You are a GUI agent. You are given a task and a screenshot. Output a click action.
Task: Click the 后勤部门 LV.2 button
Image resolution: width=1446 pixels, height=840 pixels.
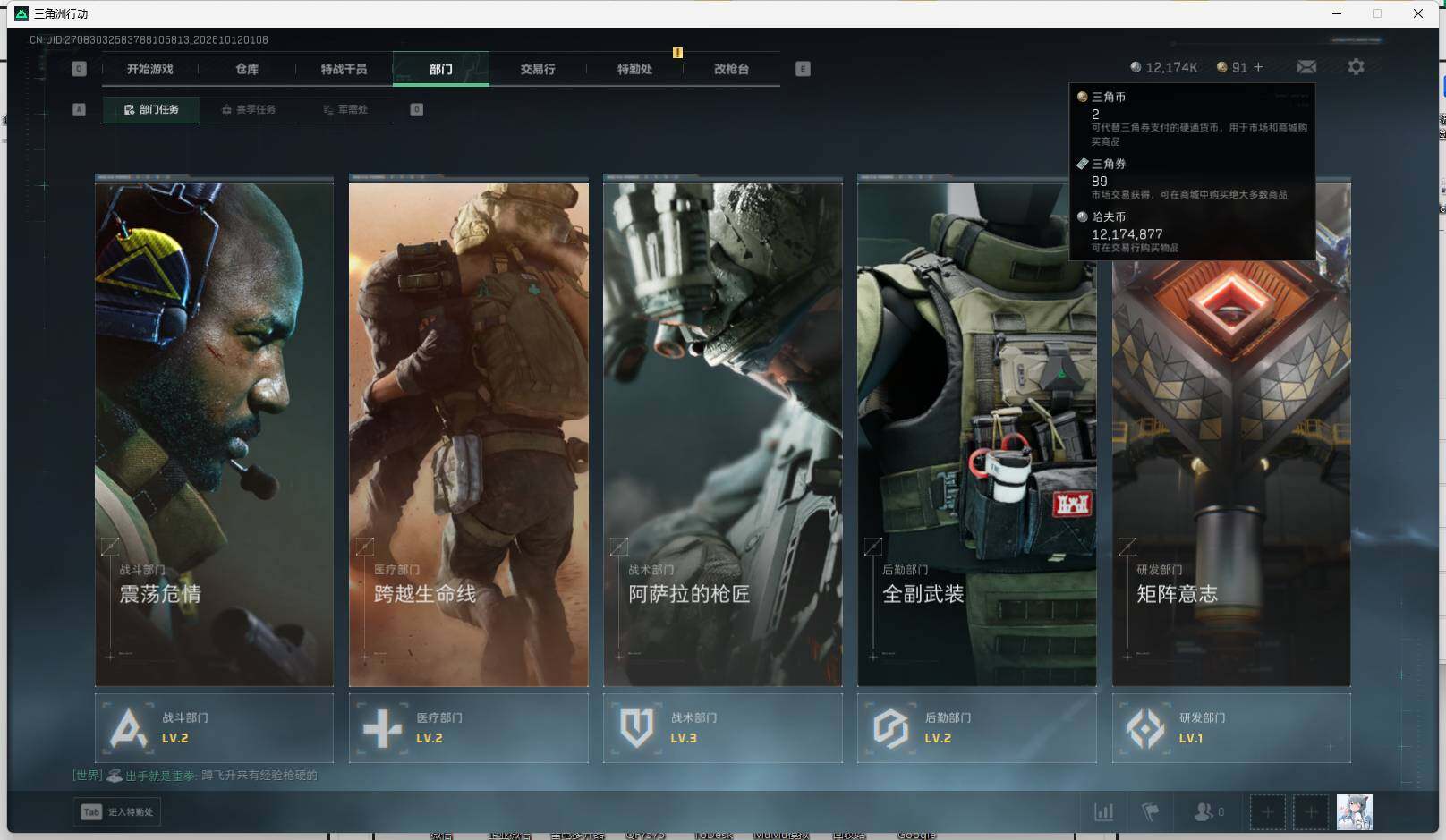point(976,728)
